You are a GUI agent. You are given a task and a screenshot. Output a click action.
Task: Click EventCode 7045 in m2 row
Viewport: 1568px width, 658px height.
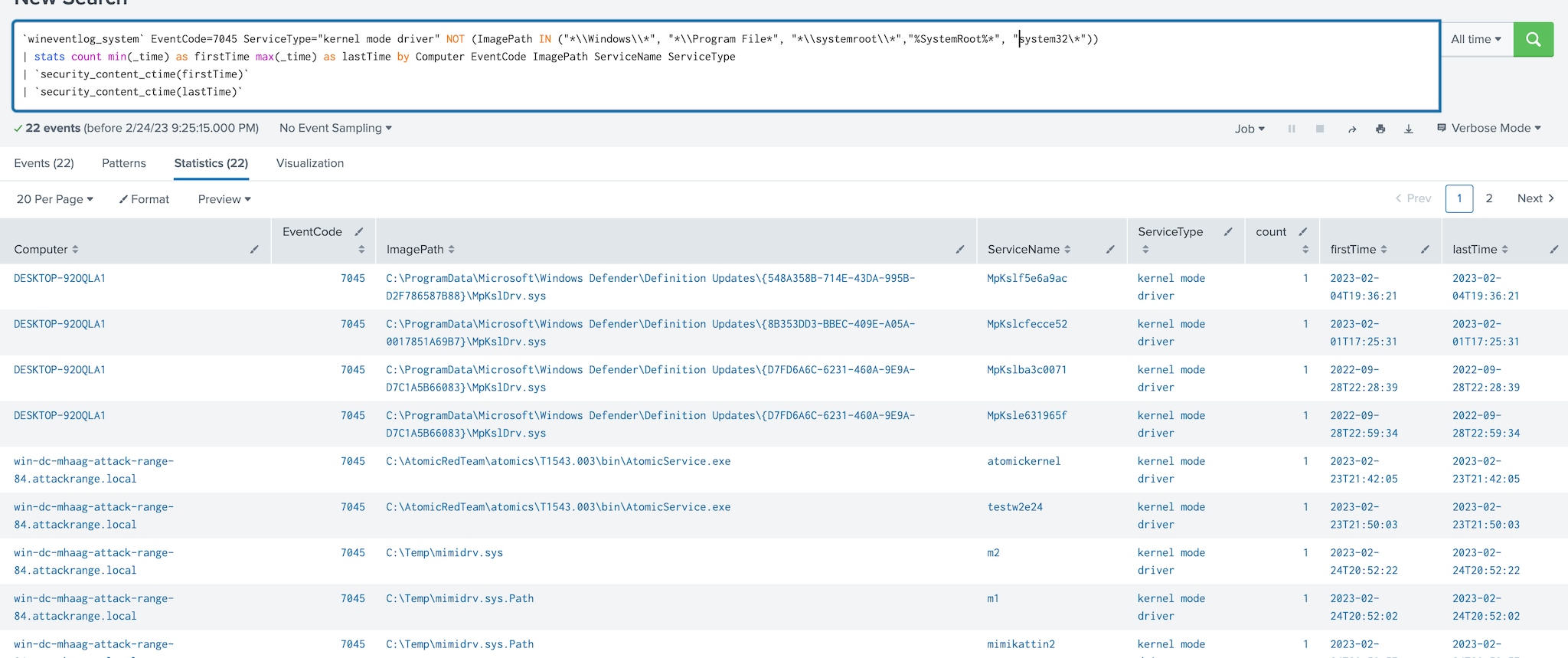(x=353, y=553)
